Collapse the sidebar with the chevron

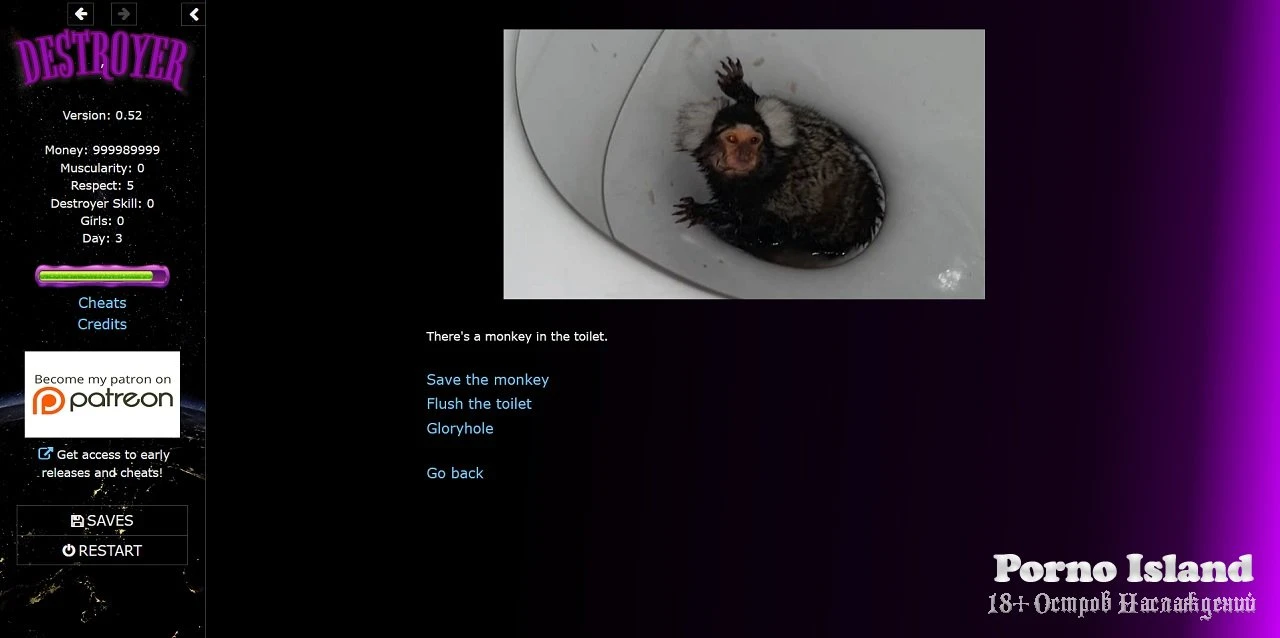tap(194, 14)
